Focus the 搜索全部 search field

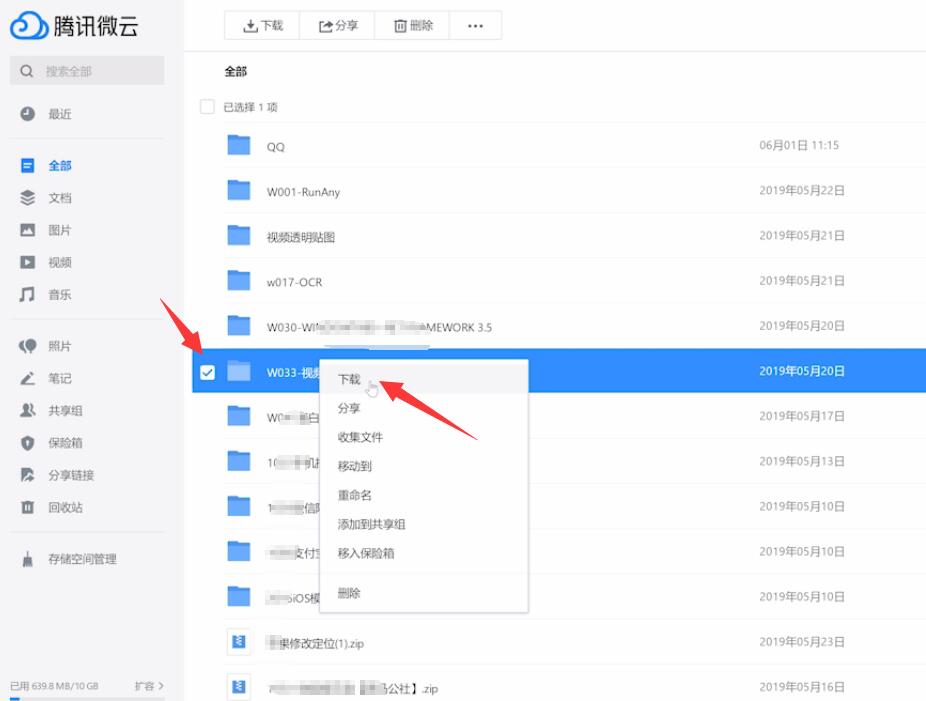point(87,71)
